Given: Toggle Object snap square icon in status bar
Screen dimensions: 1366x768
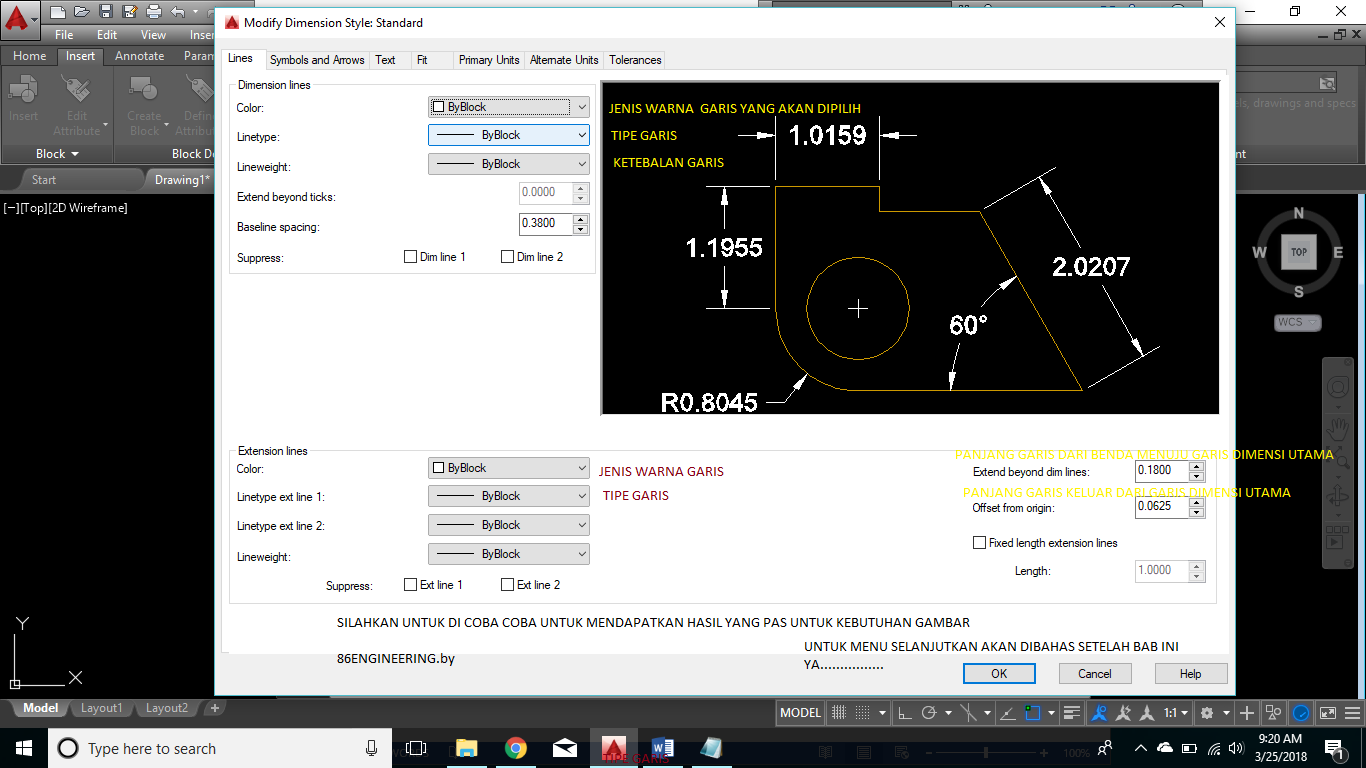Looking at the screenshot, I should click(1034, 713).
